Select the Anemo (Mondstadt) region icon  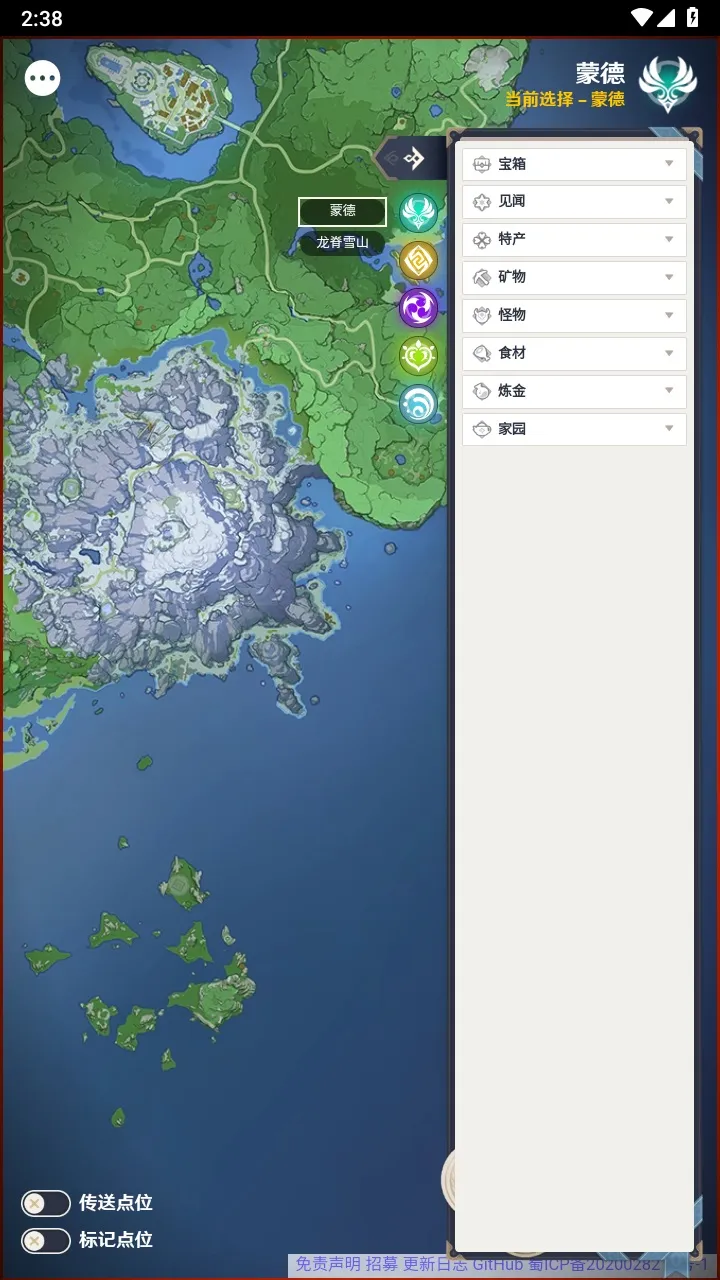(x=419, y=212)
